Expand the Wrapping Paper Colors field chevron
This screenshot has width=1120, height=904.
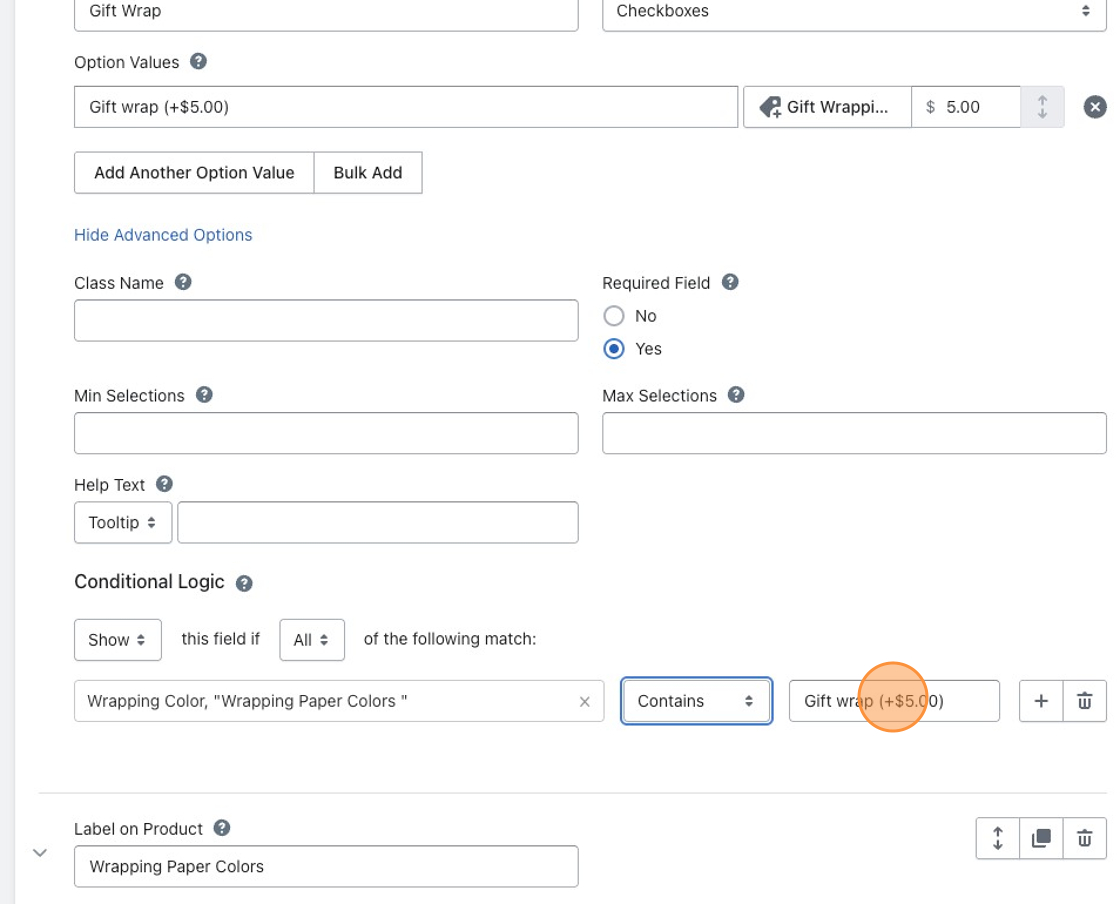point(40,853)
